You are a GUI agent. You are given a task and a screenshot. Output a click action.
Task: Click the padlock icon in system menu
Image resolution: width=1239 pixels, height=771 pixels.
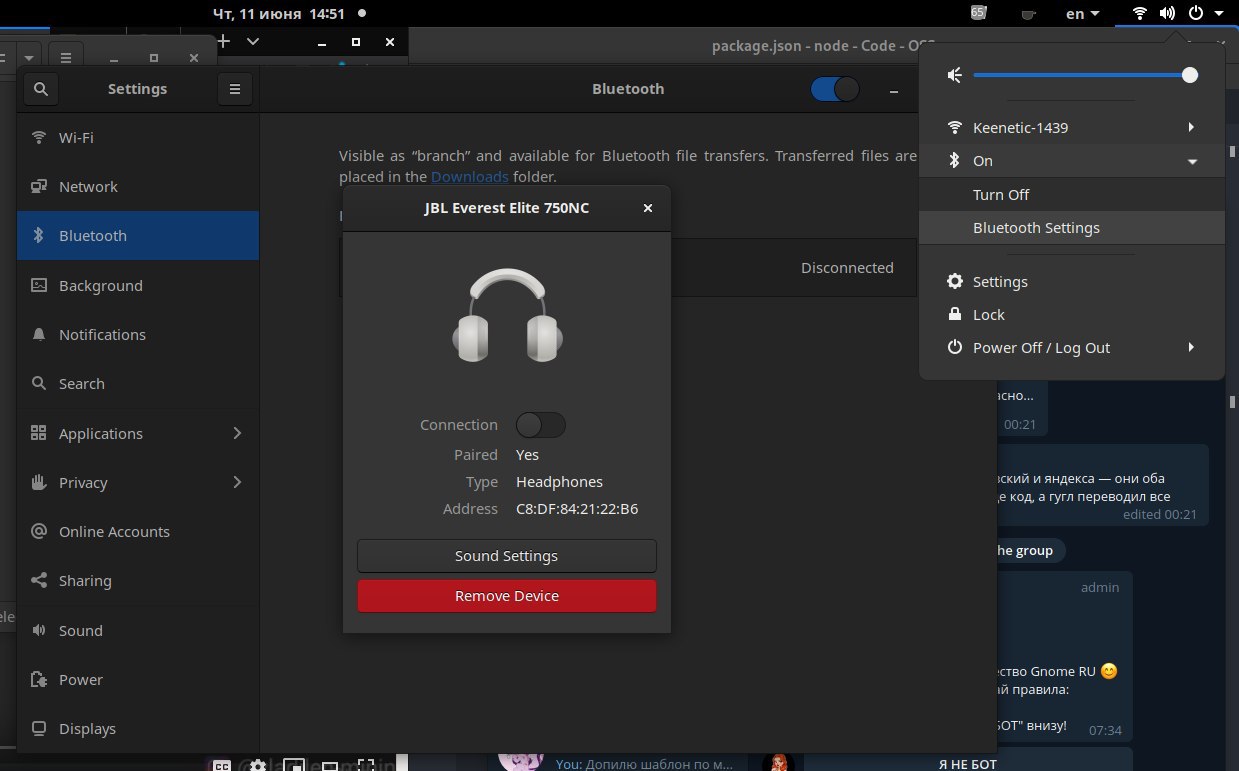pyautogui.click(x=955, y=314)
